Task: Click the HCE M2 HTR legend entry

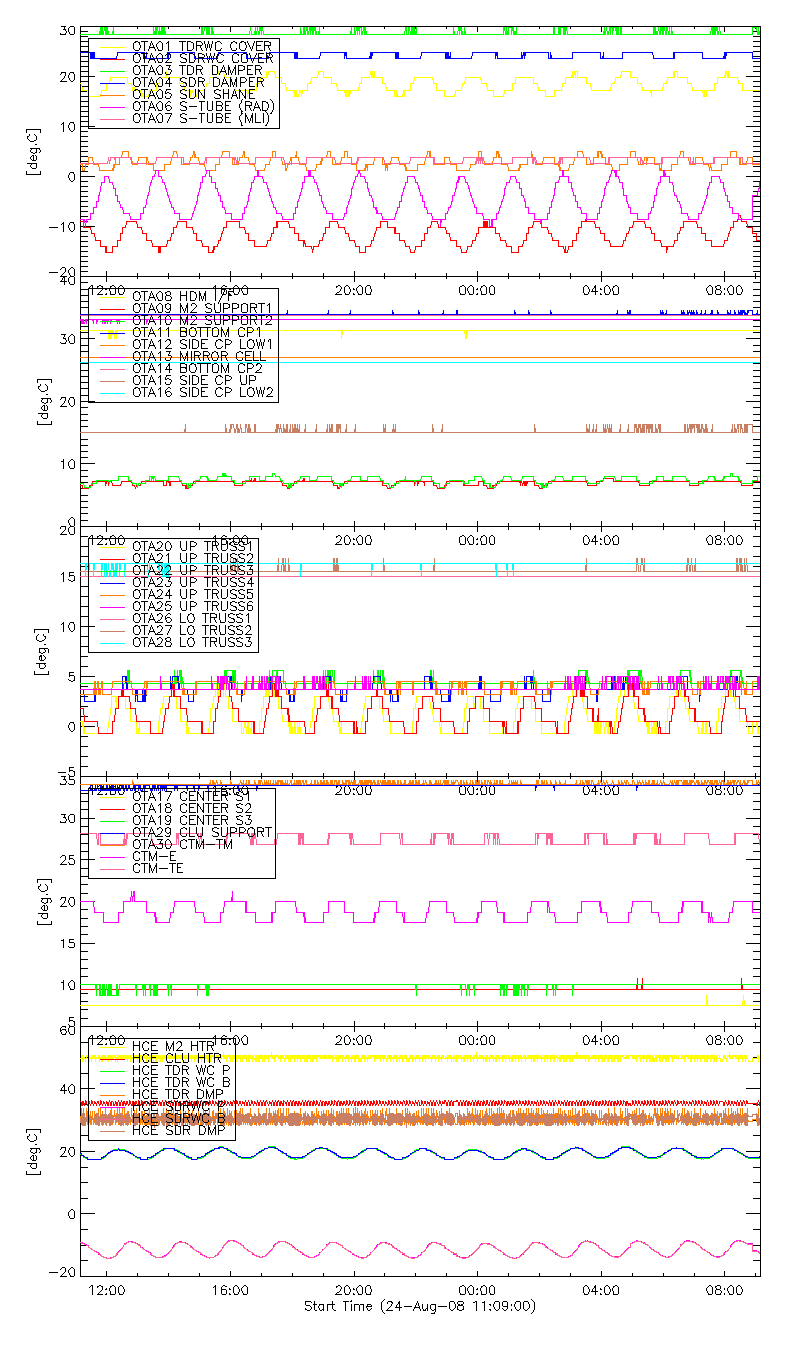Action: pos(173,1046)
